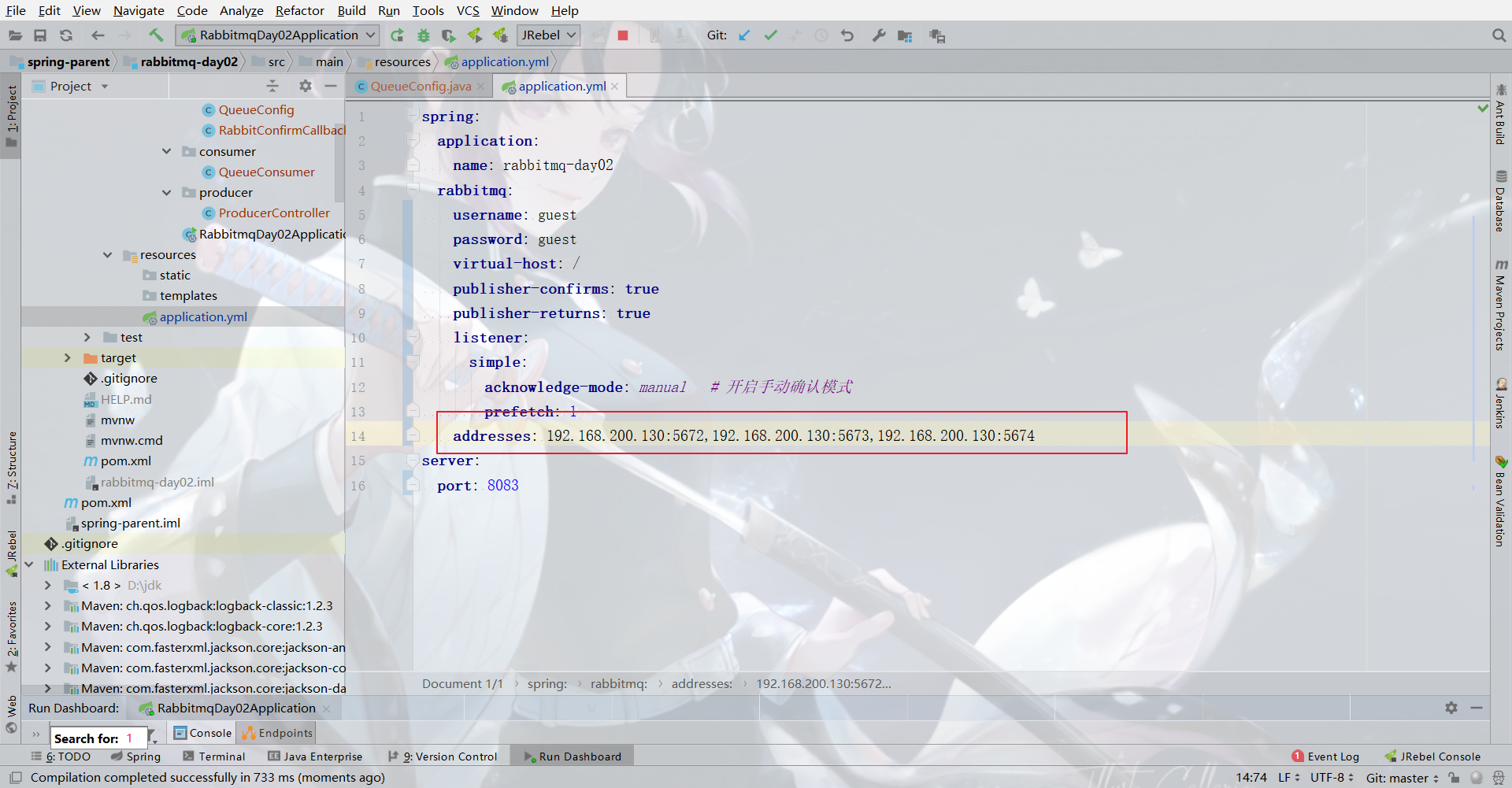Open the VCS menu

[468, 10]
